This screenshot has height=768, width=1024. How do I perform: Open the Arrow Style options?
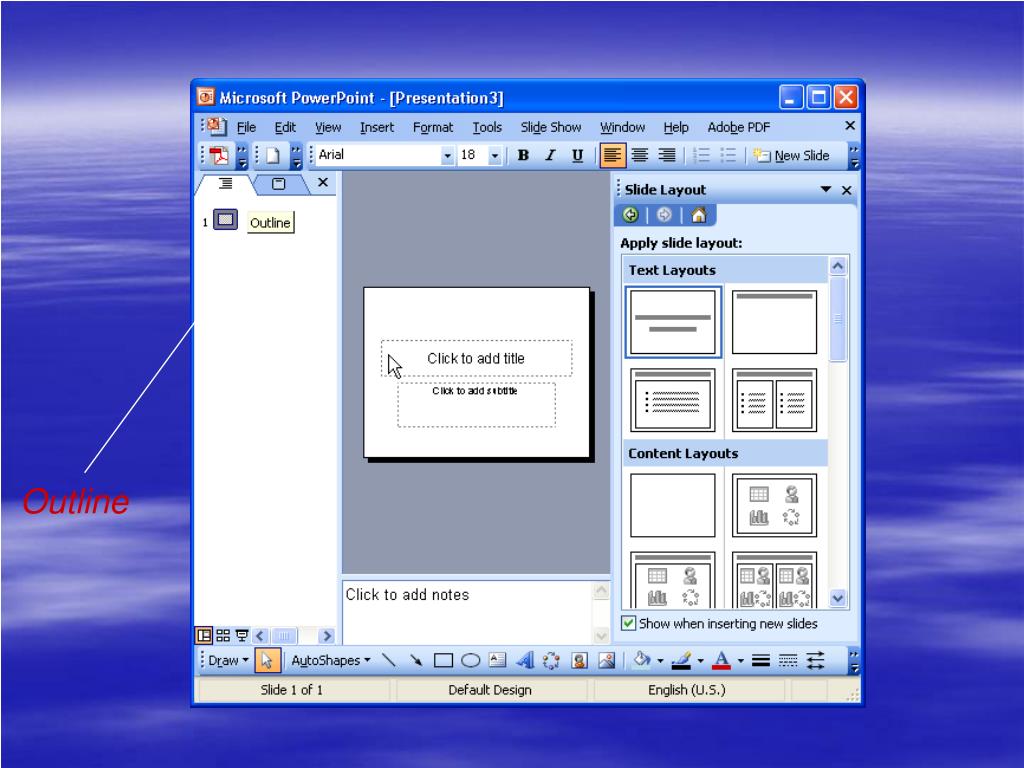[815, 660]
